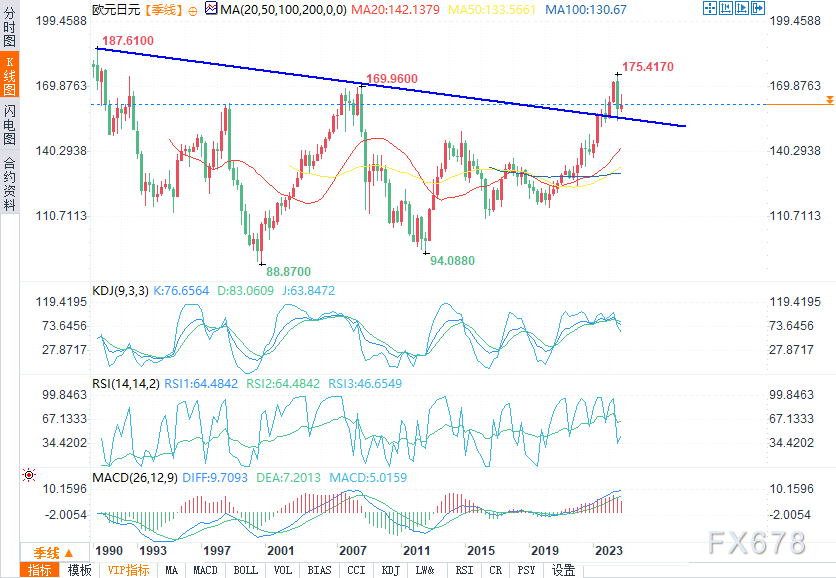Open the 闪电图 sidebar view
The height and width of the screenshot is (578, 836).
9,125
